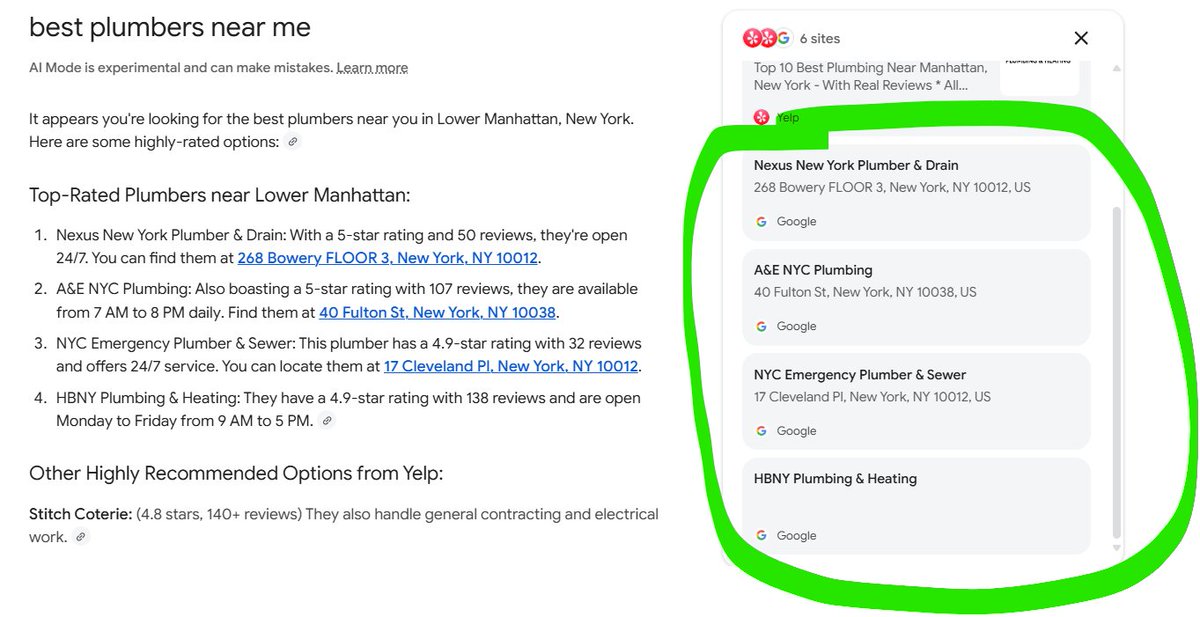
Task: Click address '268 Bowery FLOOR 3' in Nexus card
Action: [x=892, y=187]
